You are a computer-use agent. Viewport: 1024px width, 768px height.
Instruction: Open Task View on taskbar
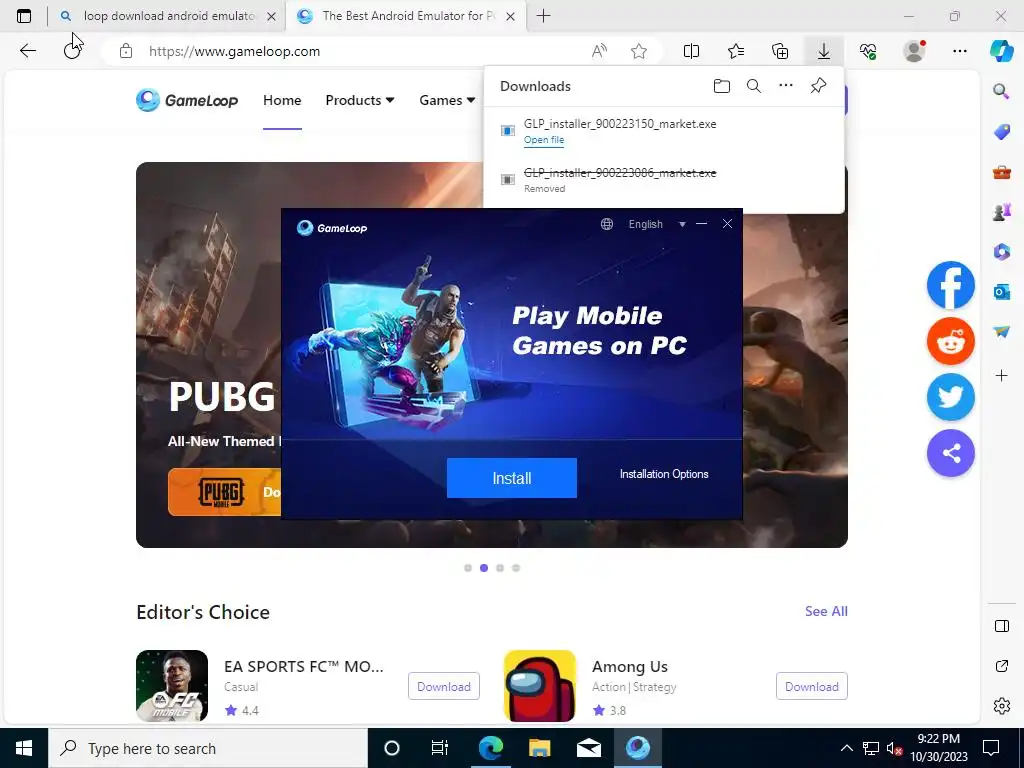point(440,748)
